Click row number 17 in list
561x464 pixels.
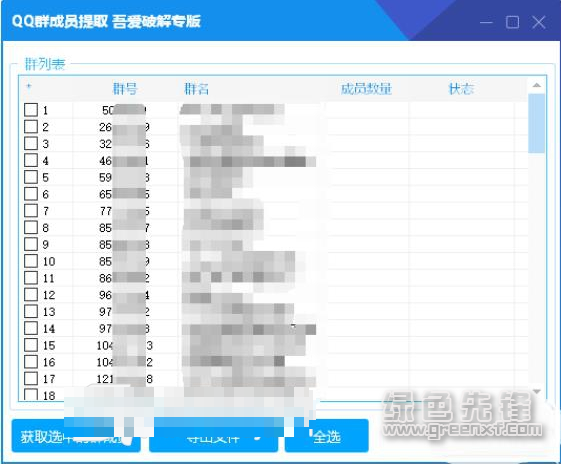[49, 379]
